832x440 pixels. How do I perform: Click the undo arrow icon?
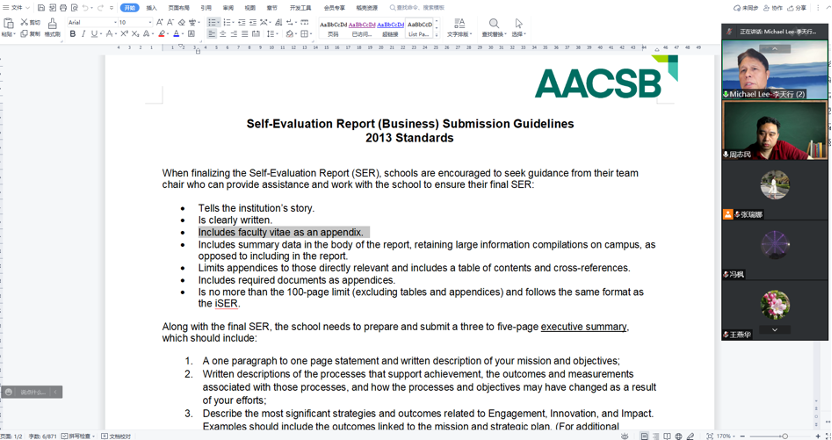pyautogui.click(x=85, y=7)
